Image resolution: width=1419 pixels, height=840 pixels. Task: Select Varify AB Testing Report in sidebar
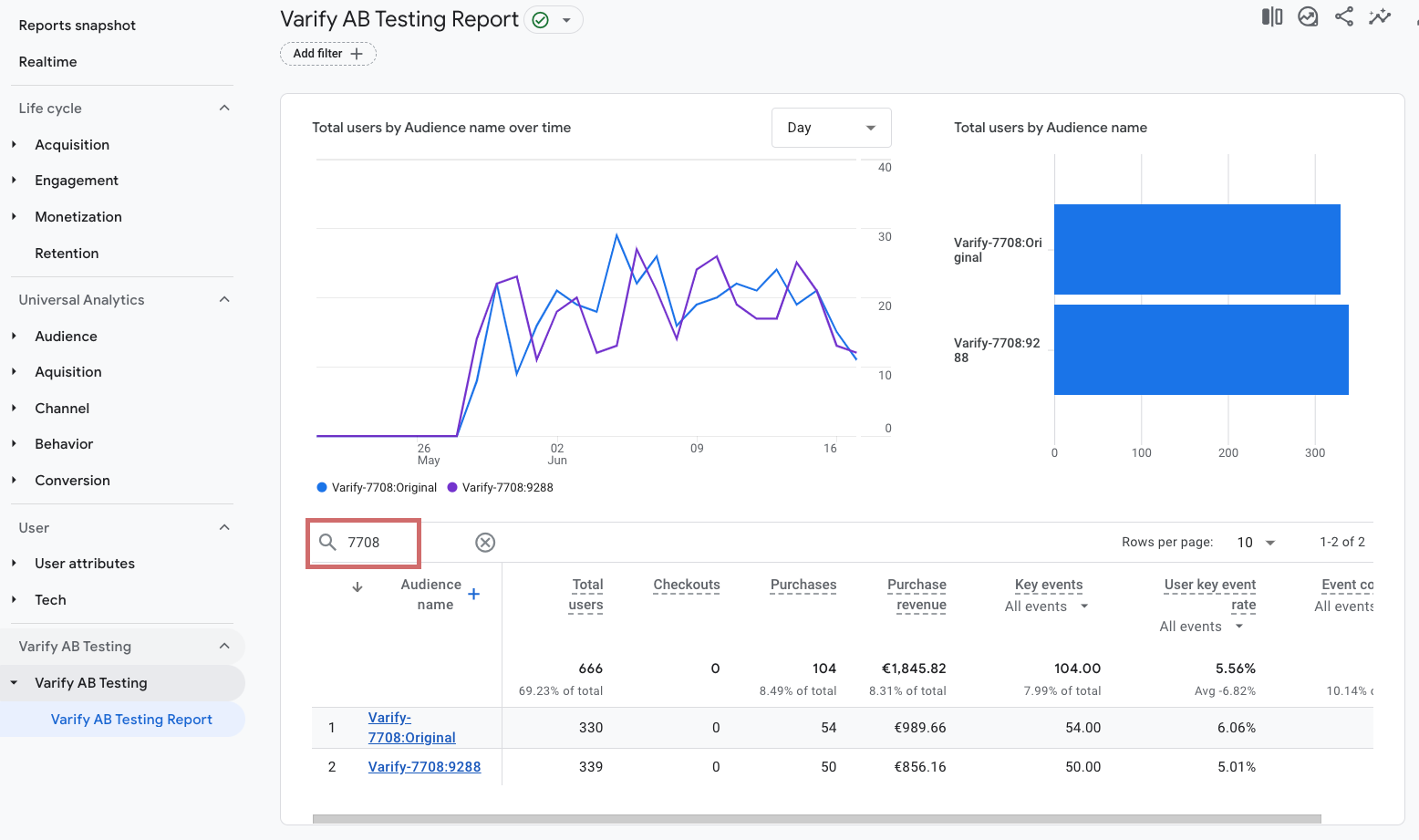tap(122, 720)
